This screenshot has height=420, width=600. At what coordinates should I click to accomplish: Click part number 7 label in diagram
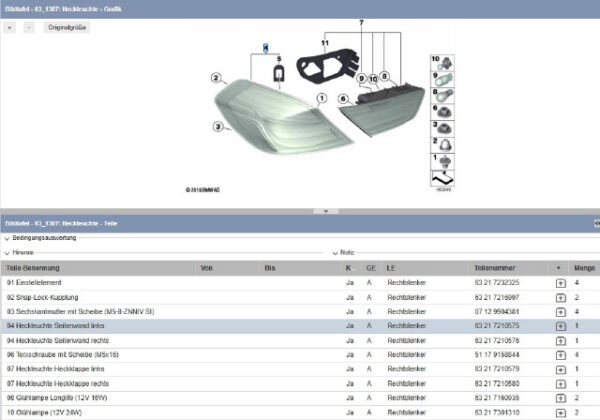361,23
